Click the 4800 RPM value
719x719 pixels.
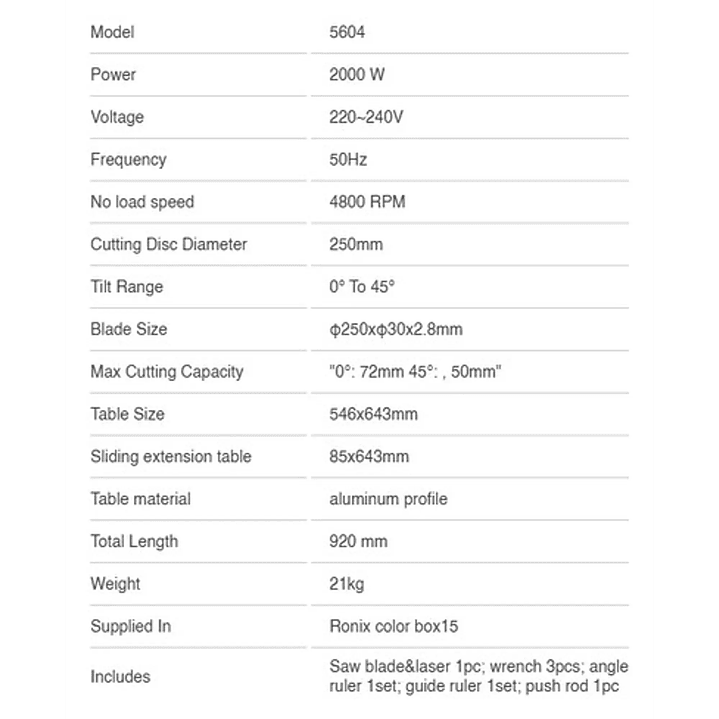[367, 202]
